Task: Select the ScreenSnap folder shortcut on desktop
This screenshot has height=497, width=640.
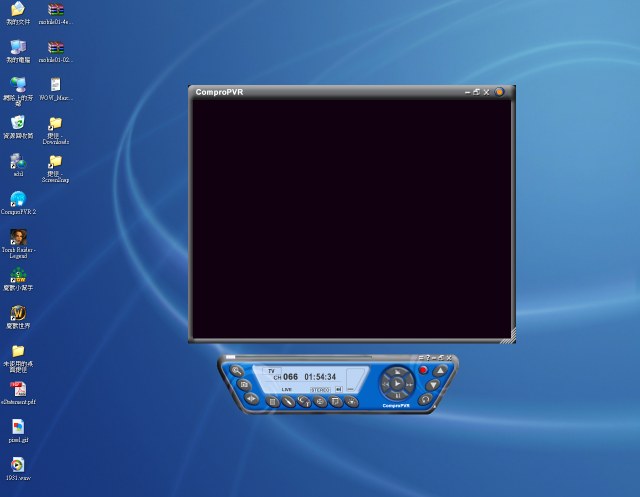Action: [x=56, y=169]
